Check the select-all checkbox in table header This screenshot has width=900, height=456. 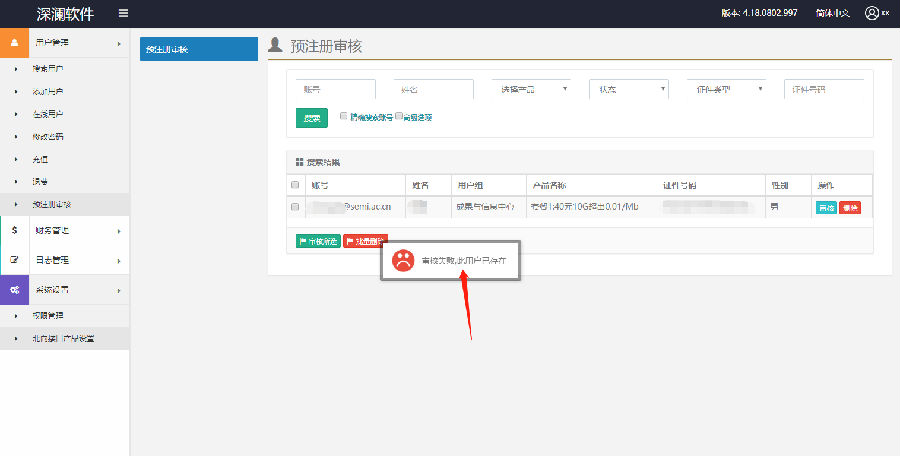(x=295, y=185)
